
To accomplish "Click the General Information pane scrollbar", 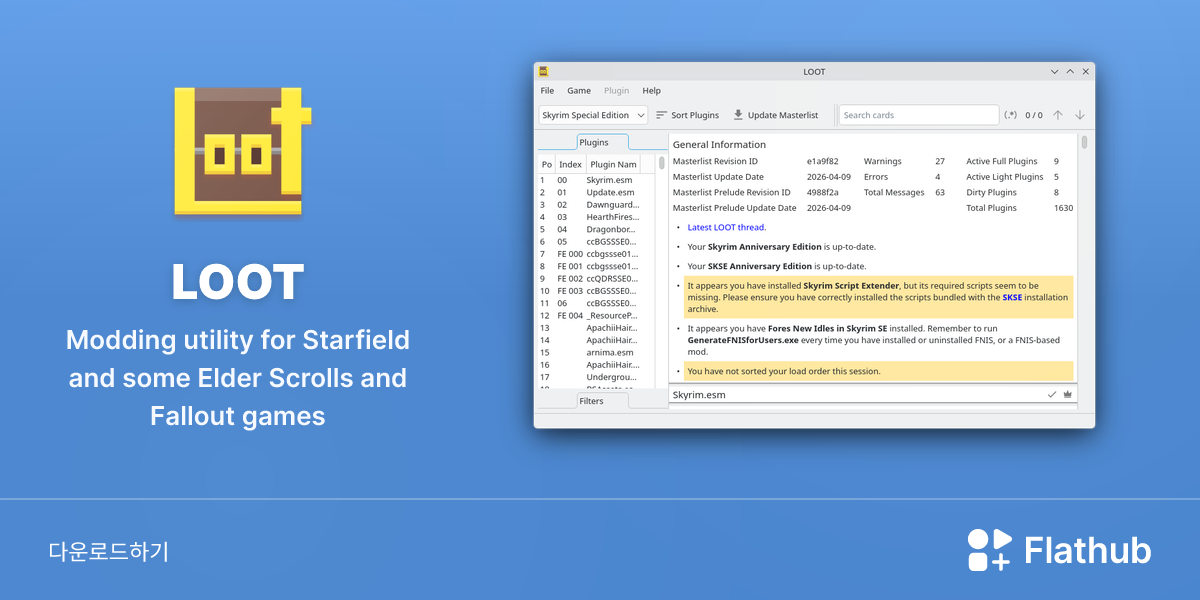I will click(1084, 142).
